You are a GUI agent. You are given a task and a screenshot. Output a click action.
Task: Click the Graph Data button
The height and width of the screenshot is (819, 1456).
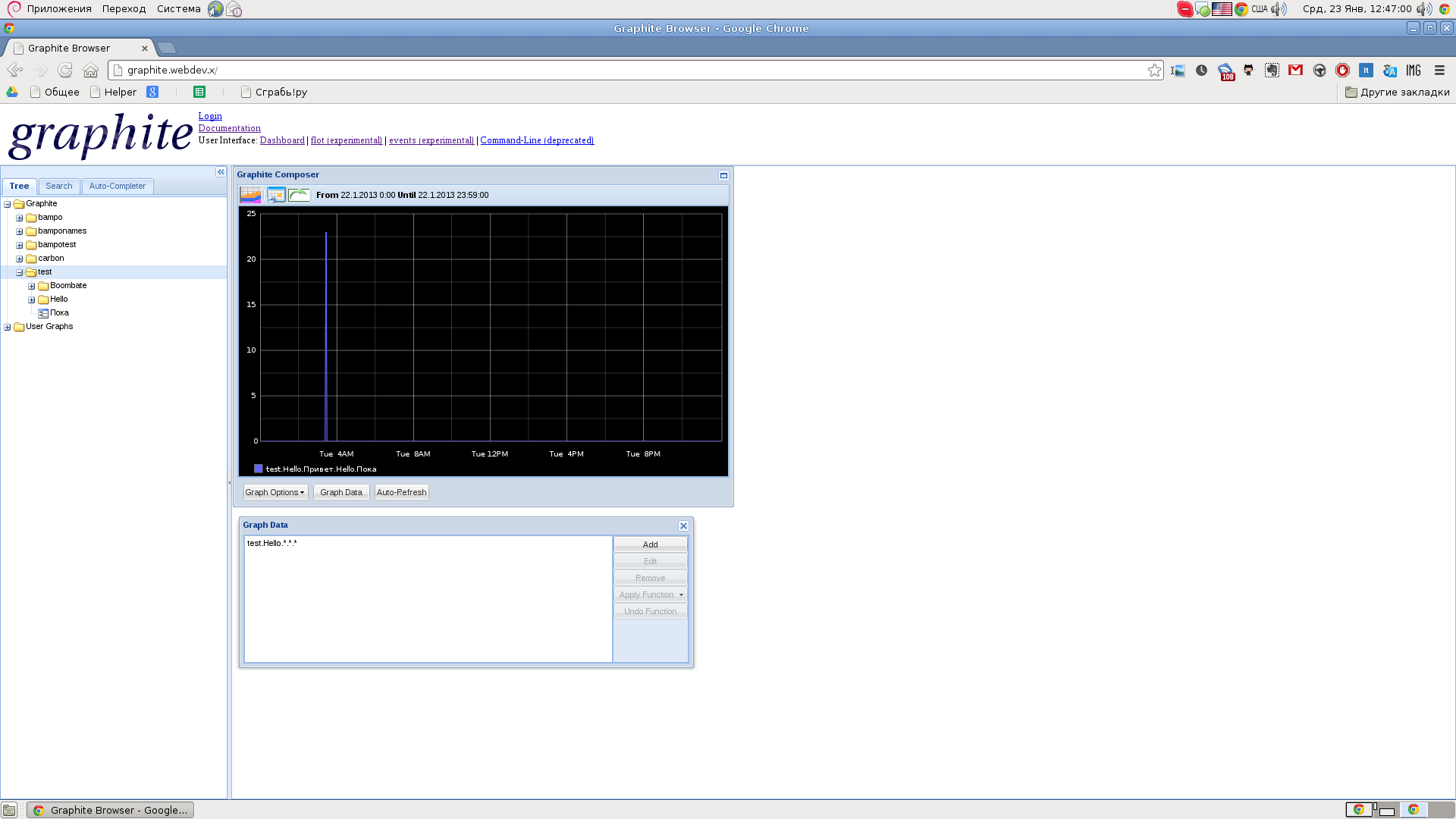click(341, 492)
